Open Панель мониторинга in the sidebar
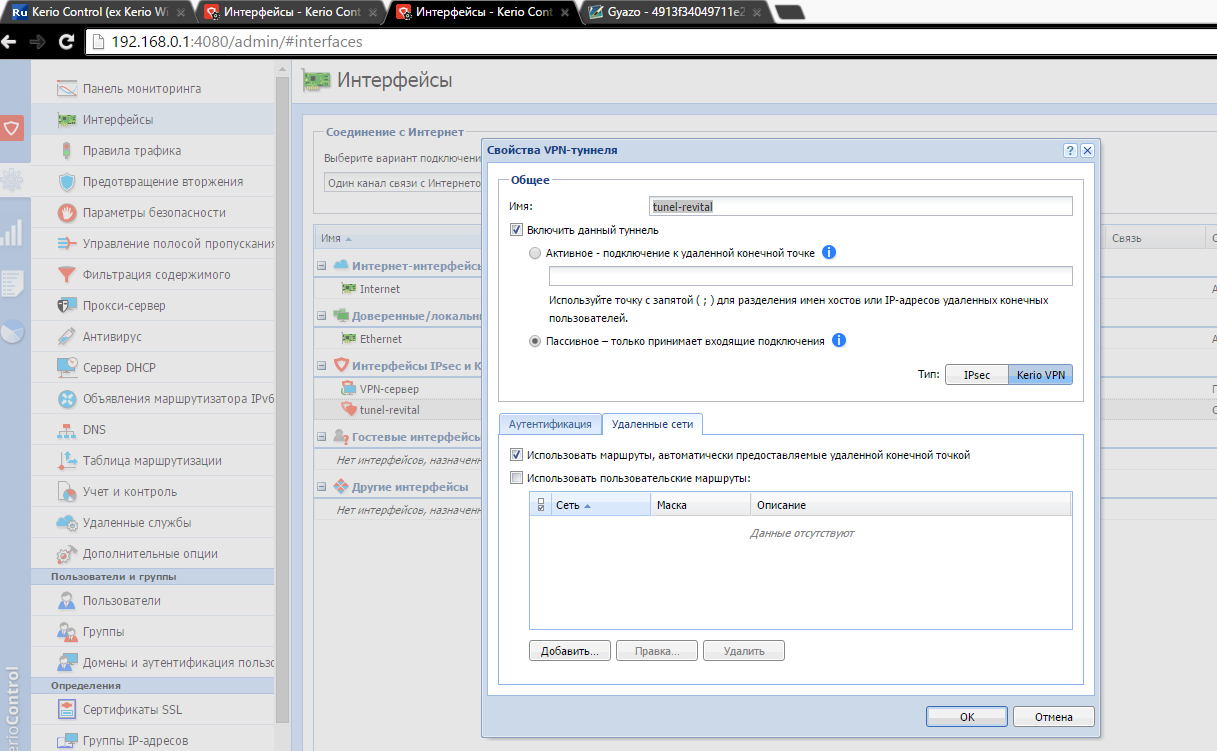The width and height of the screenshot is (1217, 751). (142, 88)
